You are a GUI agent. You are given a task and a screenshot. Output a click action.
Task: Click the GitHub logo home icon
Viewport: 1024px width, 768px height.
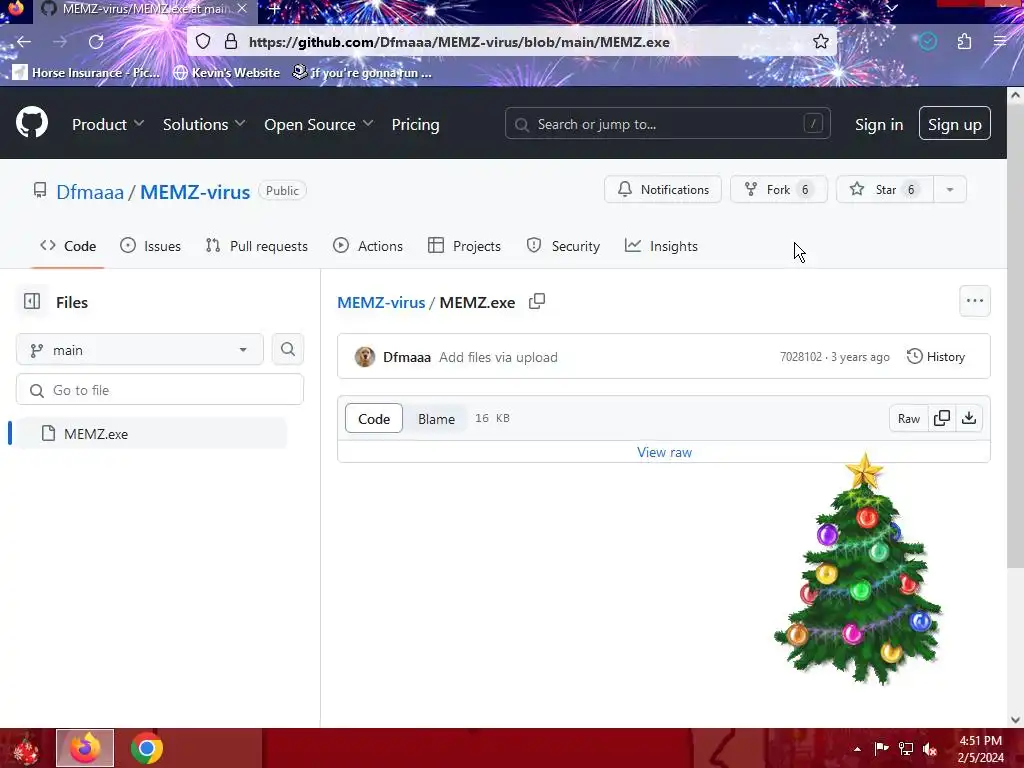(x=32, y=122)
